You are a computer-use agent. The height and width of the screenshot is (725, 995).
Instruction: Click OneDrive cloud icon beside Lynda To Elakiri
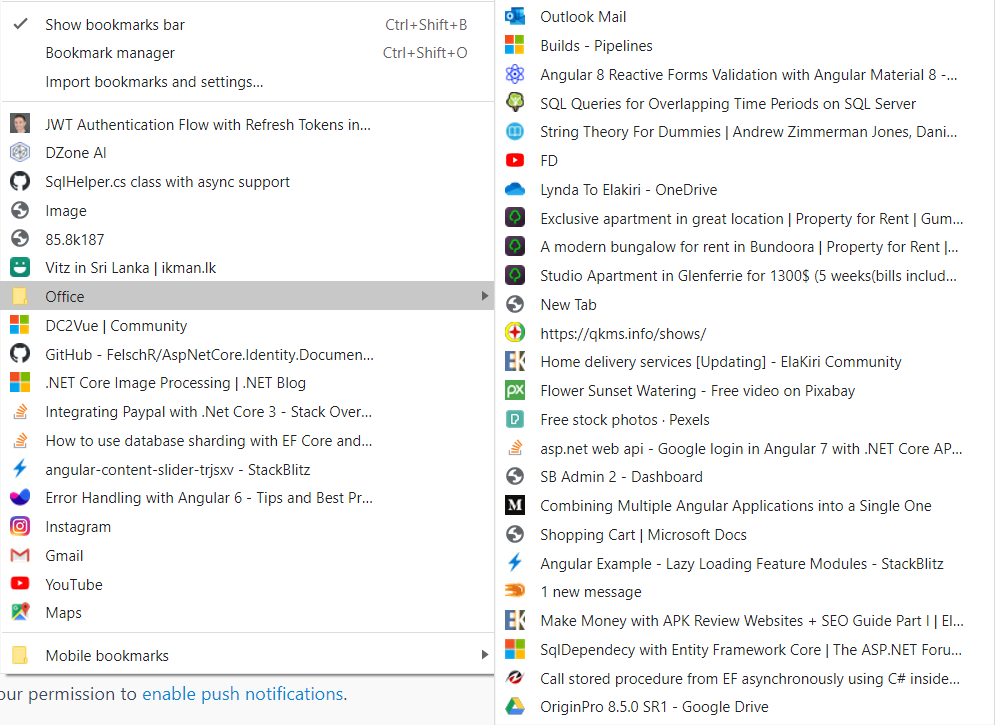click(x=515, y=189)
